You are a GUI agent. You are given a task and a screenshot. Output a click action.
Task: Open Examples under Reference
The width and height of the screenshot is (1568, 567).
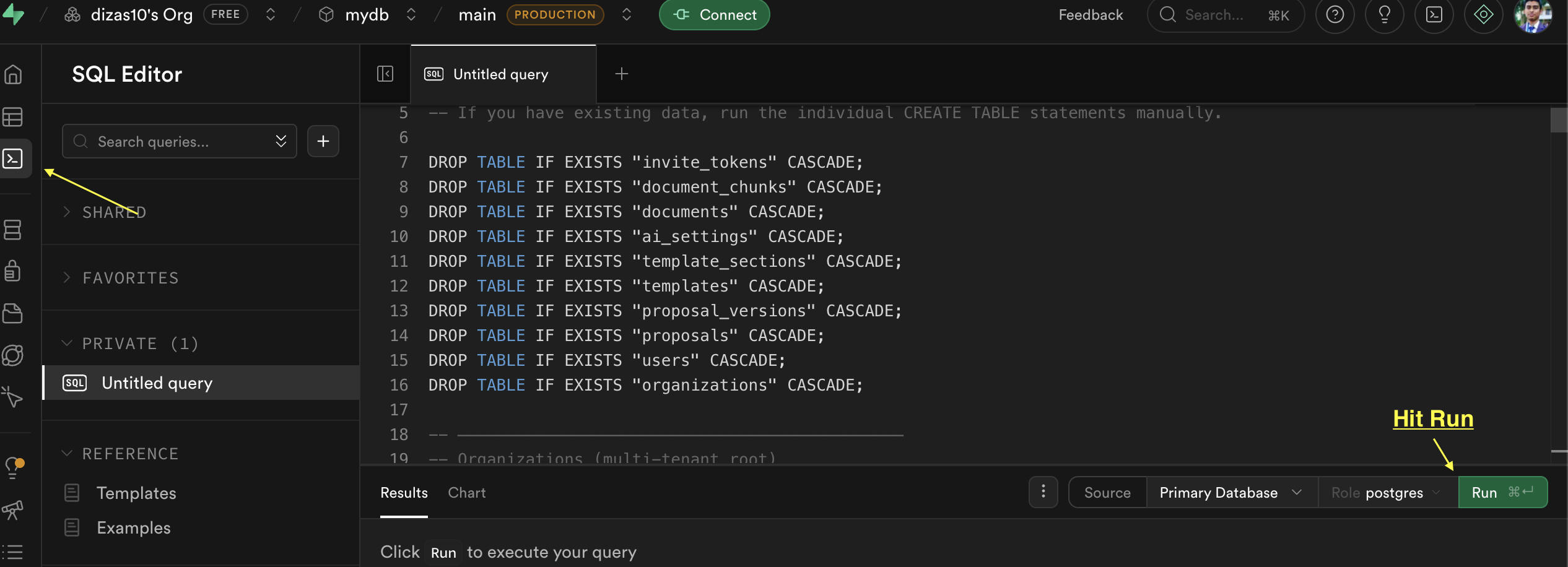tap(133, 528)
